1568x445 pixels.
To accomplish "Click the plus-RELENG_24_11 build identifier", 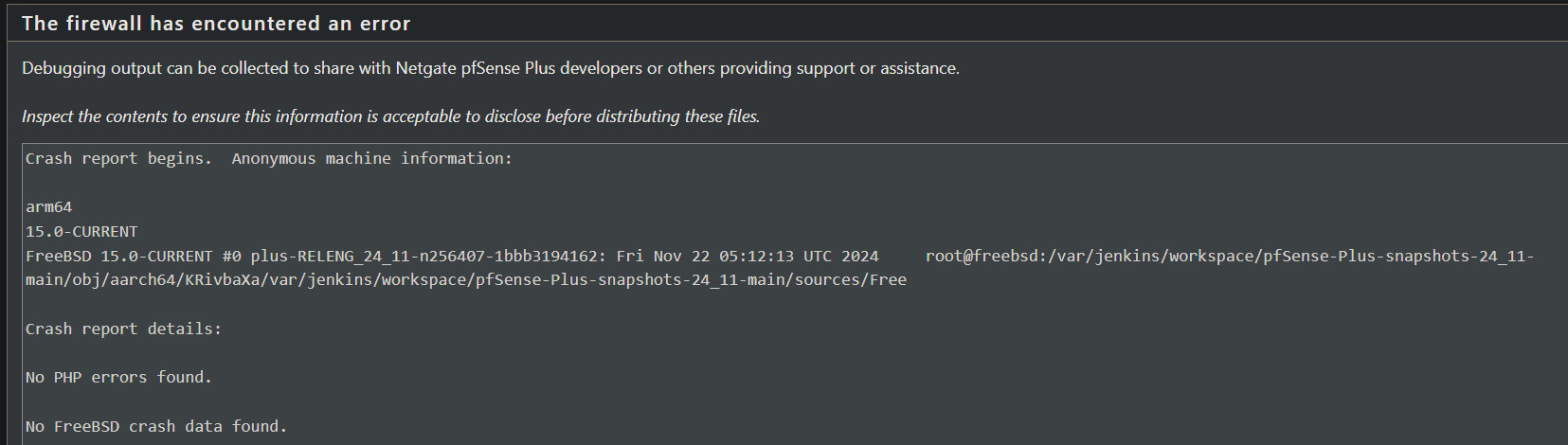I will click(x=428, y=256).
